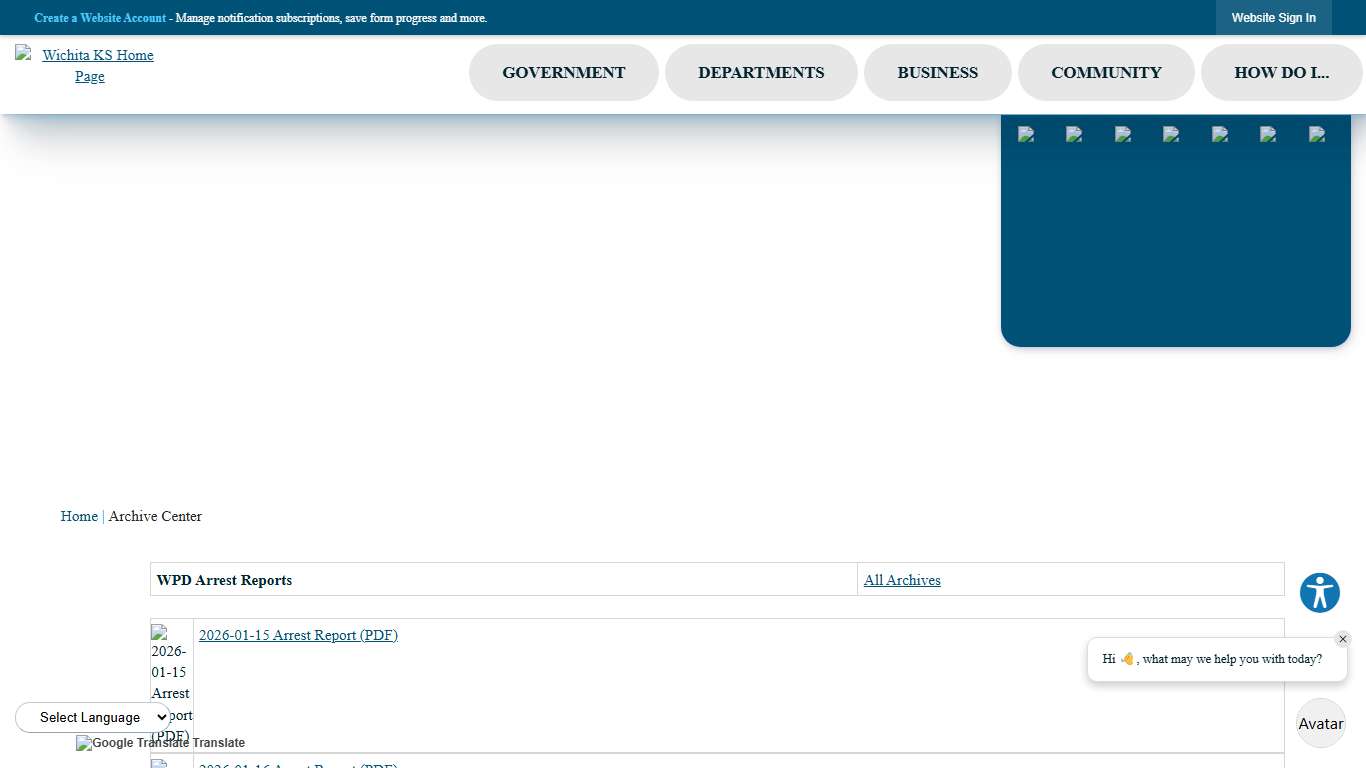The width and height of the screenshot is (1366, 768).
Task: Select the last social icon in the header row
Action: pos(1318,135)
